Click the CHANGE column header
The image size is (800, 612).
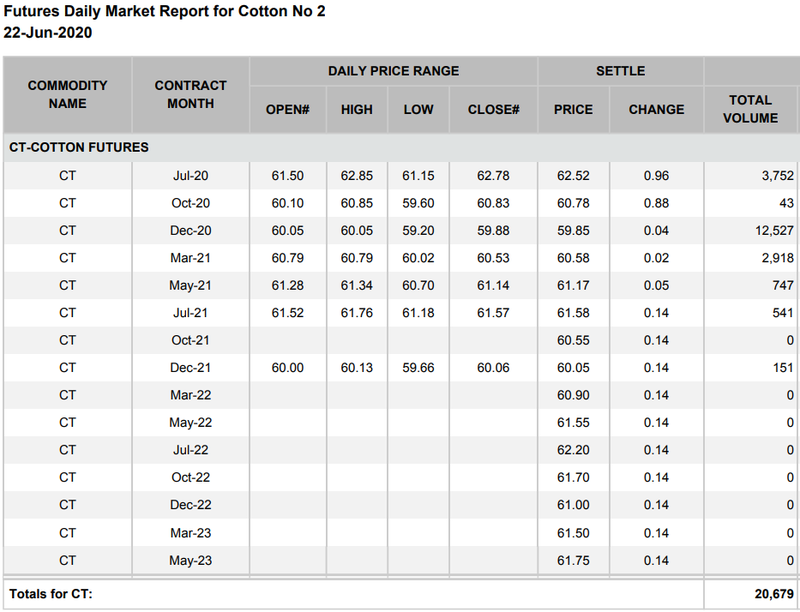click(x=656, y=110)
